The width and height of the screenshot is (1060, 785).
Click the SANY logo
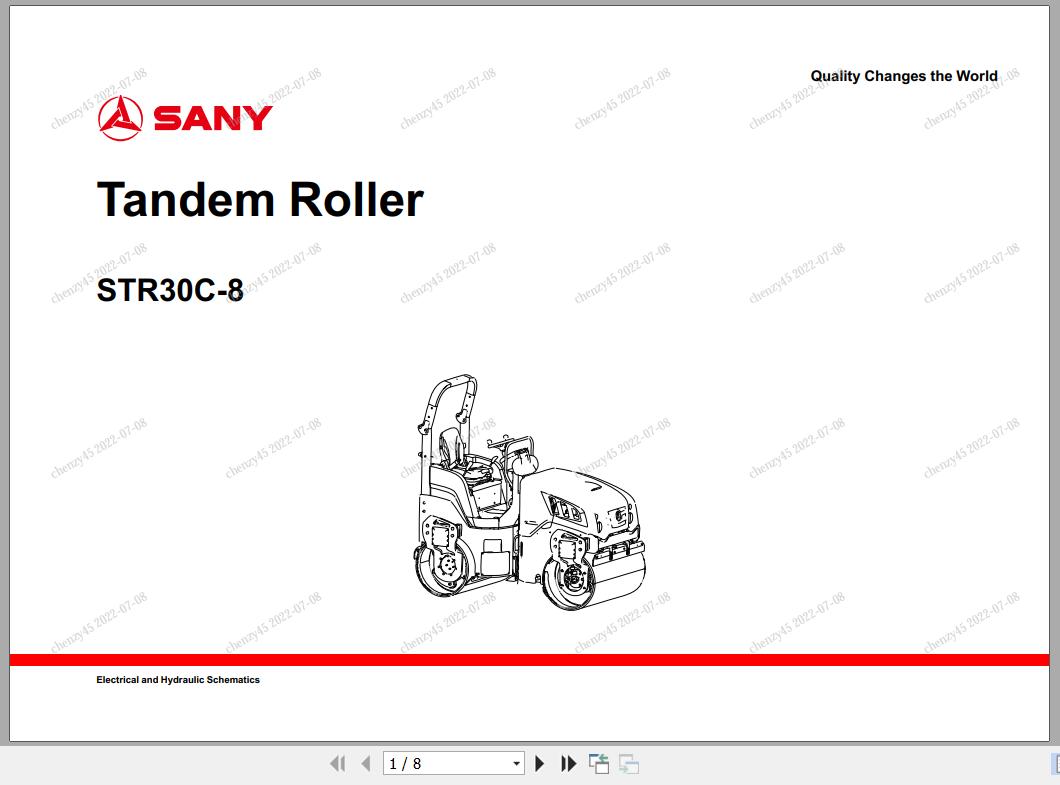185,118
